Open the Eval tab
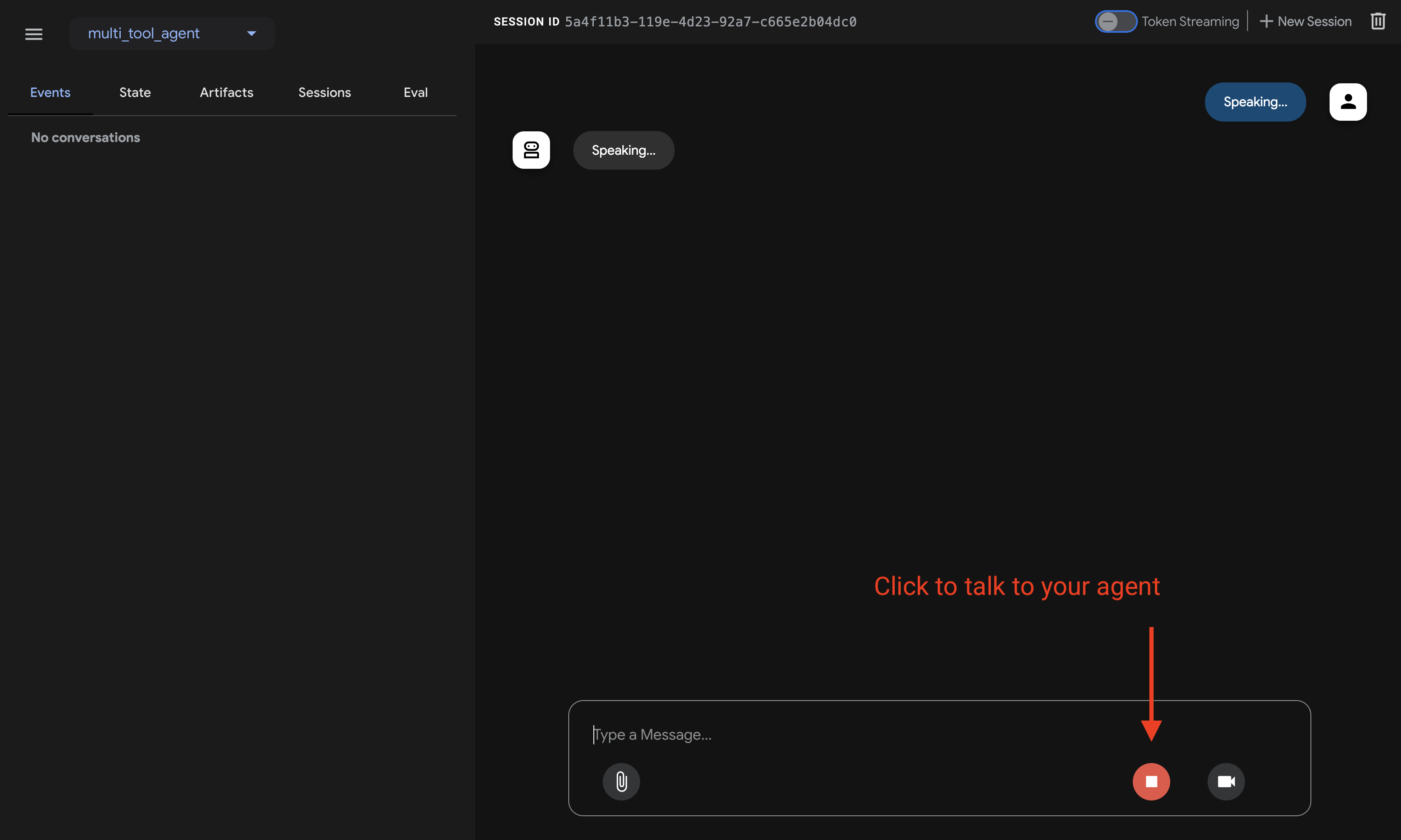 tap(415, 92)
